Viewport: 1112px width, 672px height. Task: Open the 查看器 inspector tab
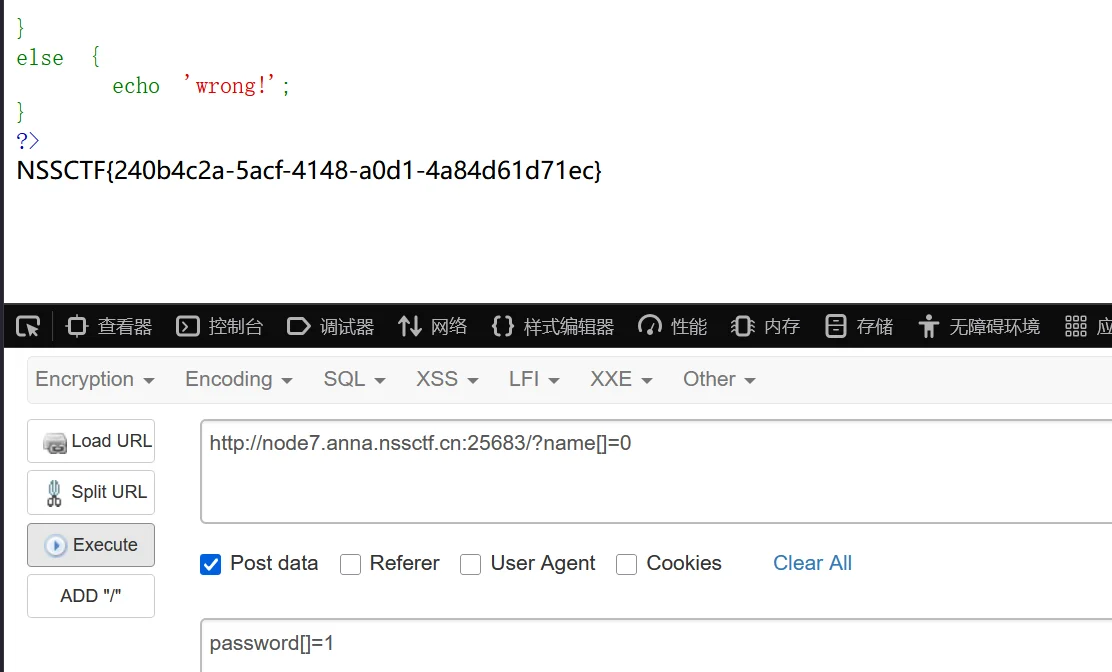coord(109,326)
